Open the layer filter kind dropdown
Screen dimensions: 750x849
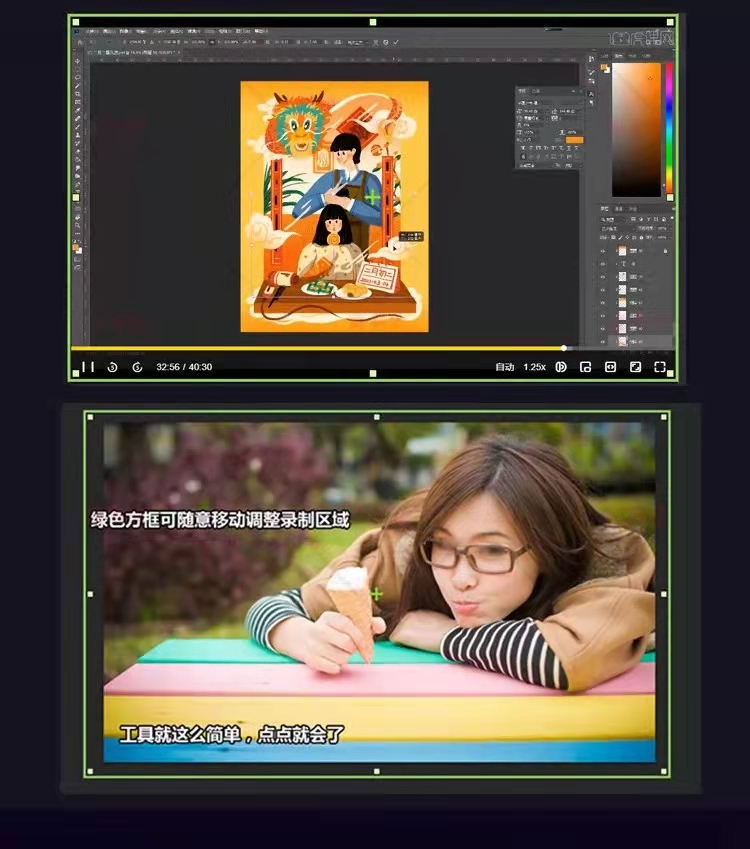[612, 219]
